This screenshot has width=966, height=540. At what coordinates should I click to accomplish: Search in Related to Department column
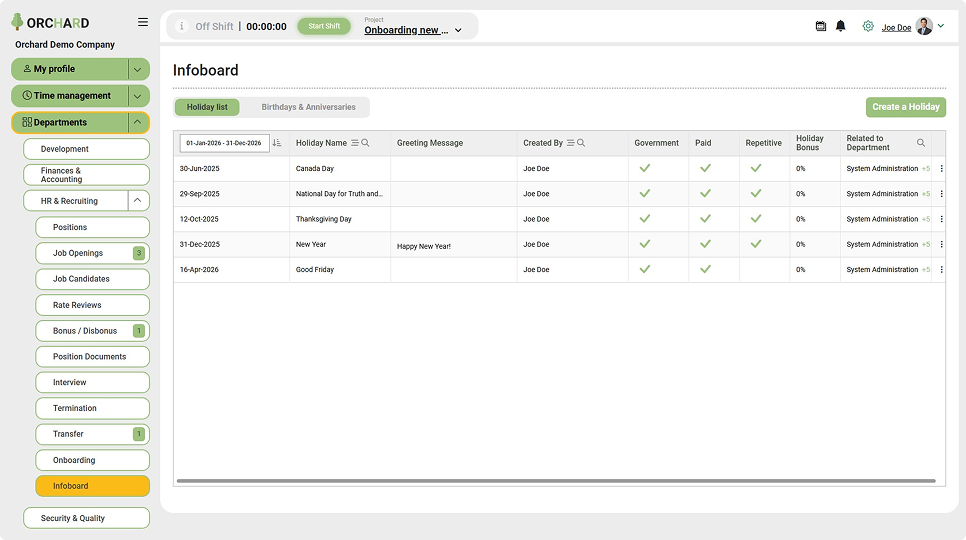(x=920, y=143)
